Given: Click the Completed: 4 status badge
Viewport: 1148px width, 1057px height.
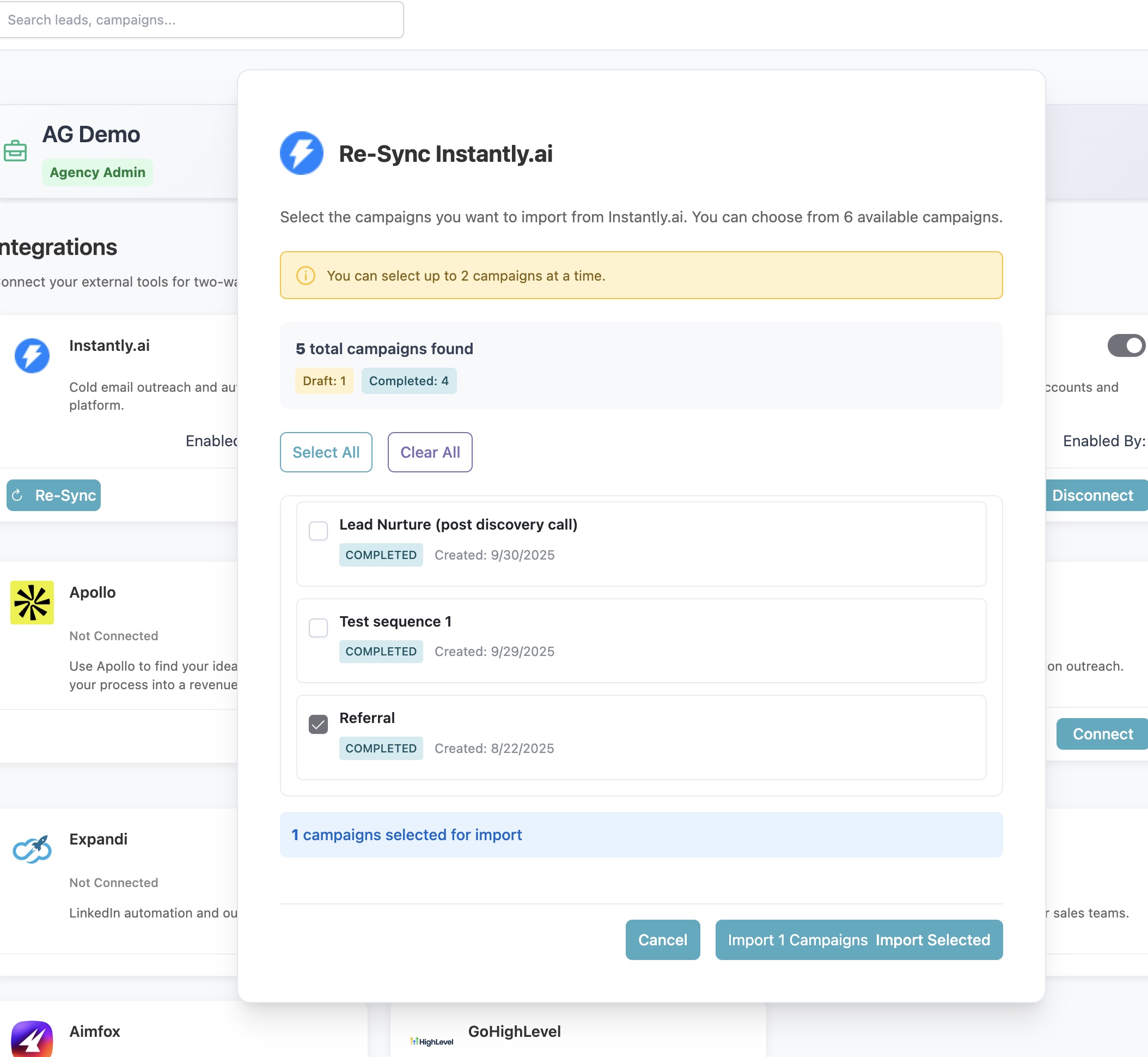Looking at the screenshot, I should click(409, 381).
